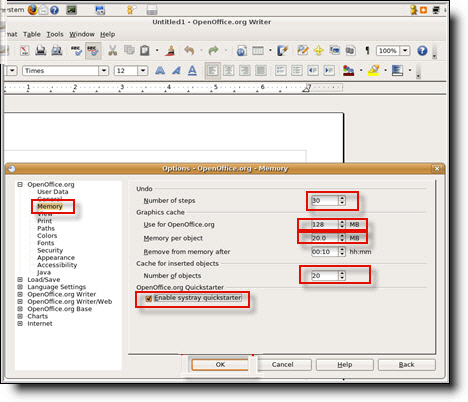The width and height of the screenshot is (468, 402).
Task: Click the Paste clipboard icon
Action: (145, 51)
